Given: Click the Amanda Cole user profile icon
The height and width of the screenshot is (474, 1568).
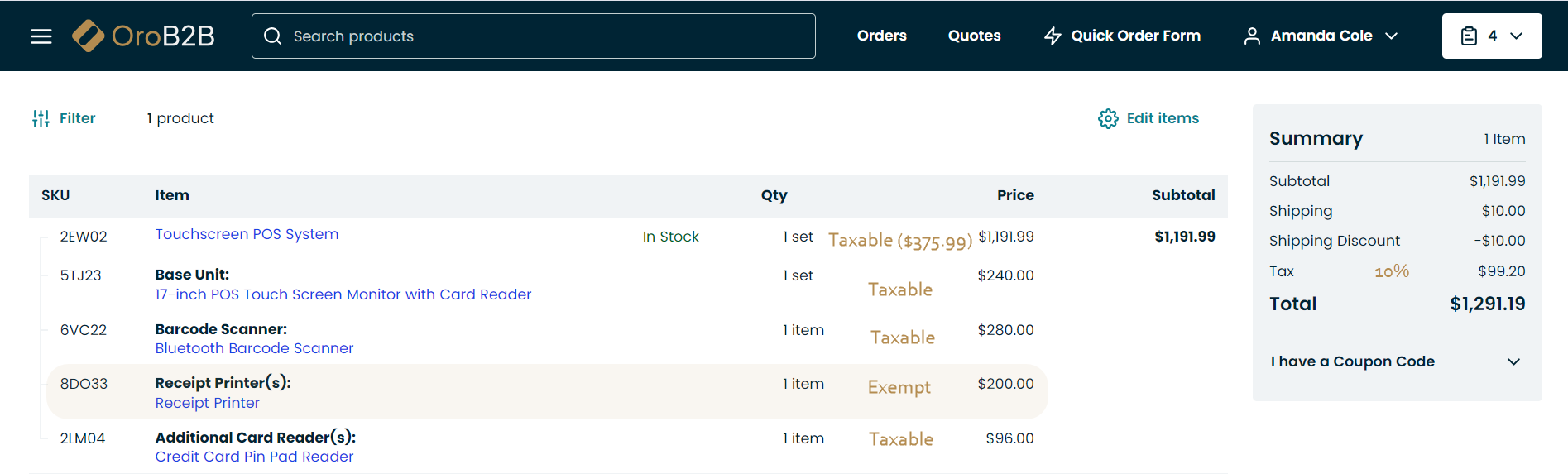Looking at the screenshot, I should [1252, 36].
